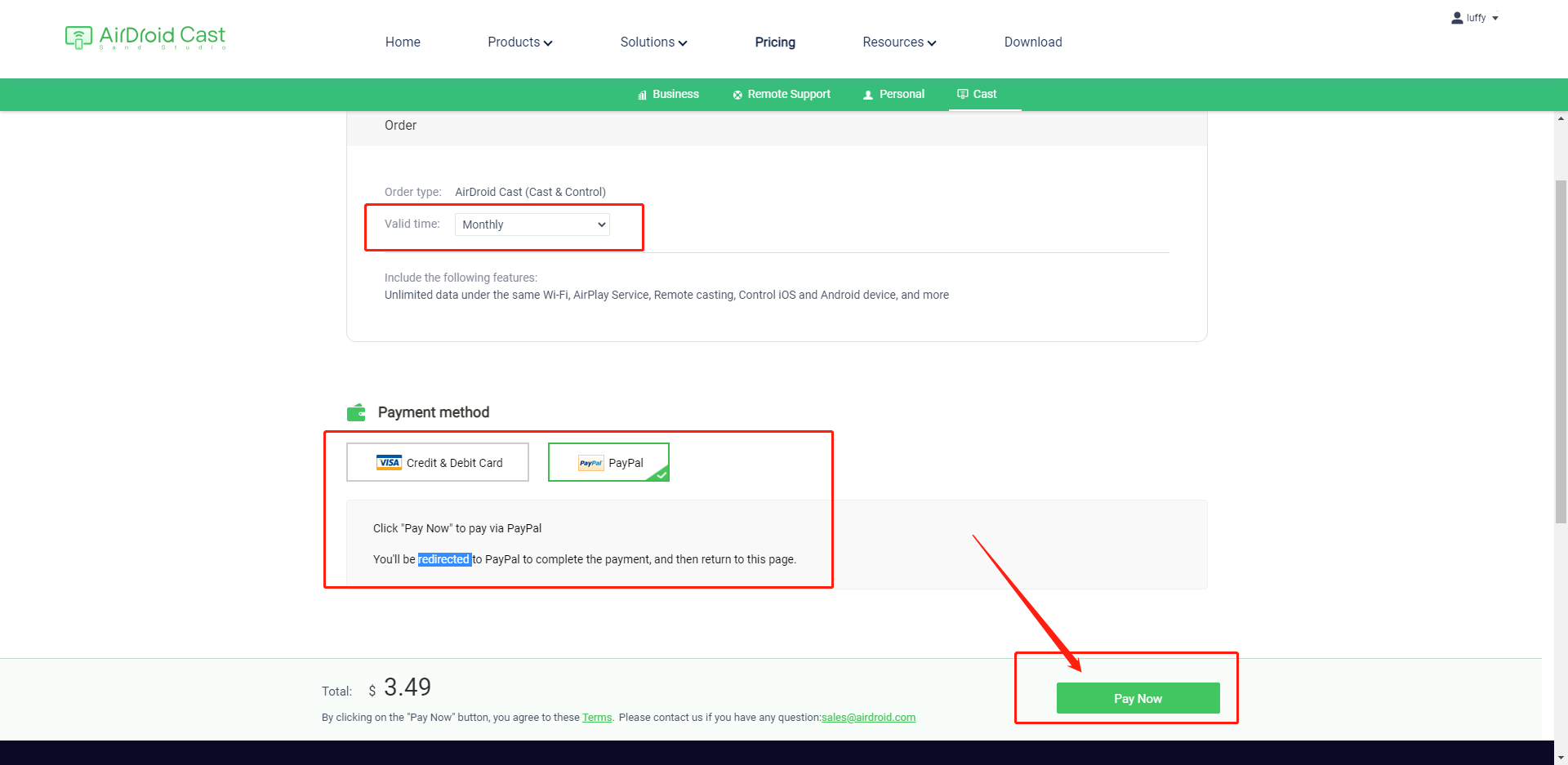Open the Terms link

tap(597, 718)
